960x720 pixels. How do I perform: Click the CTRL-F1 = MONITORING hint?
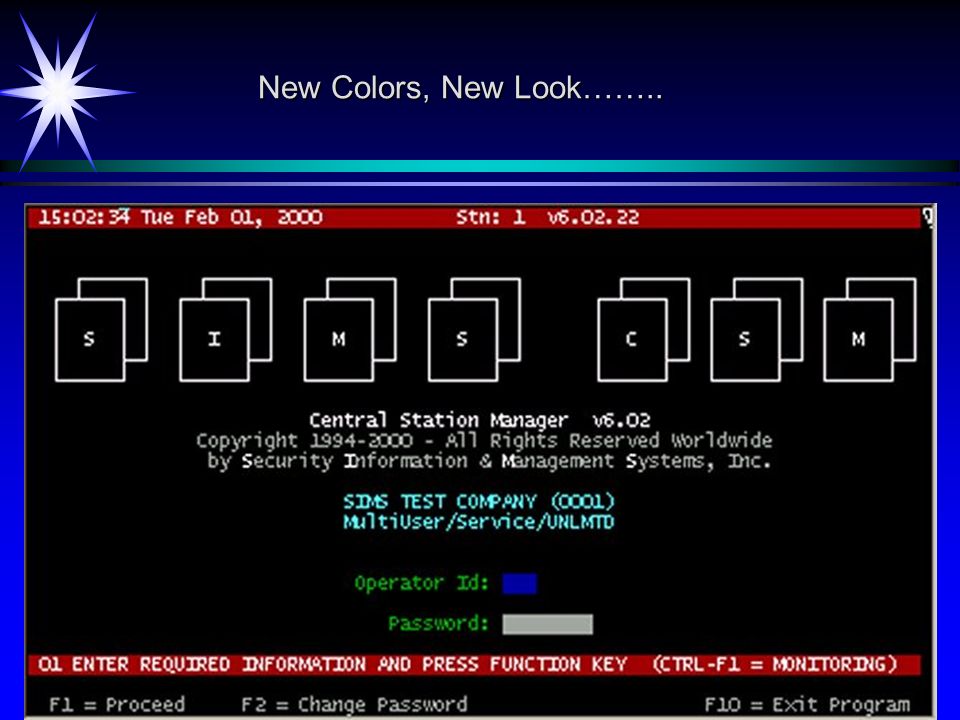[774, 664]
